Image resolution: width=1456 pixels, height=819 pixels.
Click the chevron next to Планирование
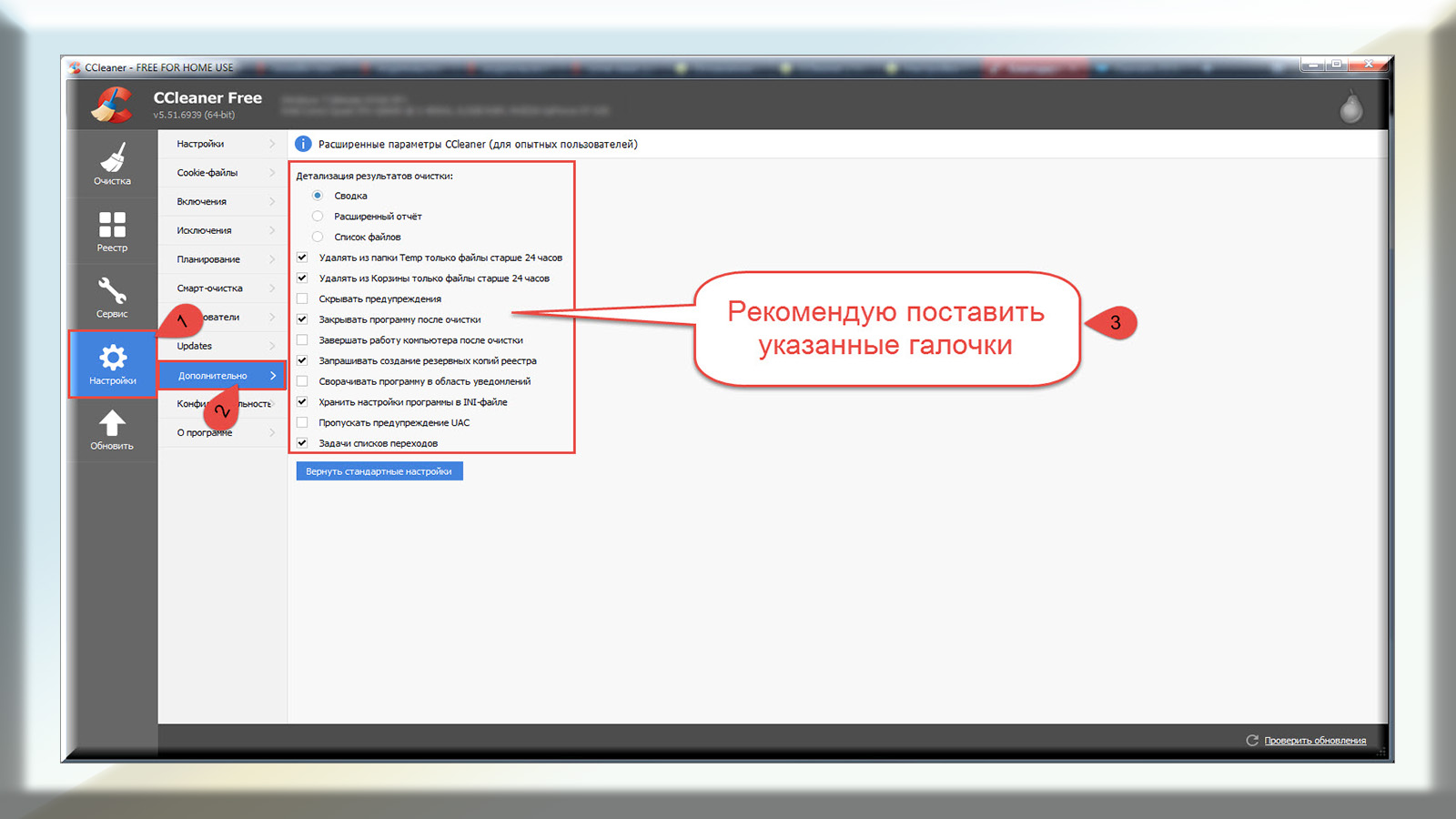click(x=272, y=259)
